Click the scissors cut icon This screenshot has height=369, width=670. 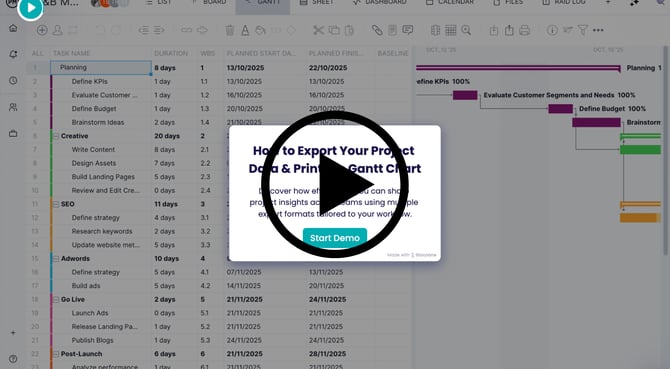pos(318,30)
